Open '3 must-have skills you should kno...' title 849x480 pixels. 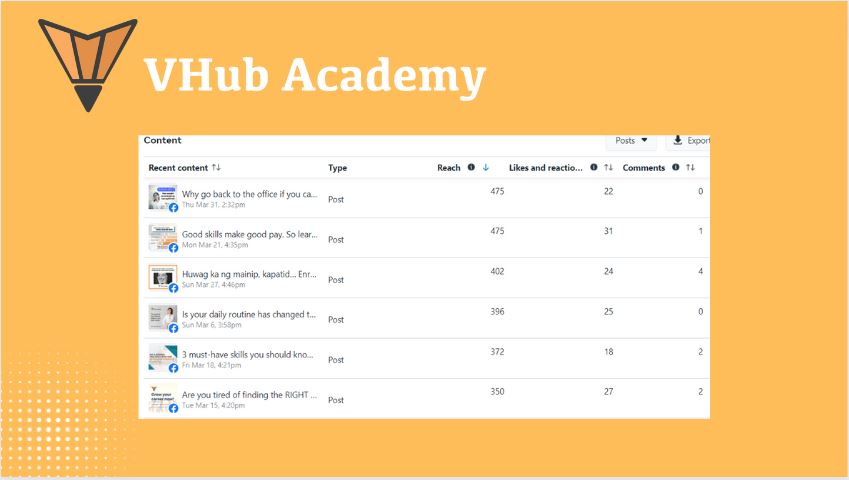tap(247, 354)
